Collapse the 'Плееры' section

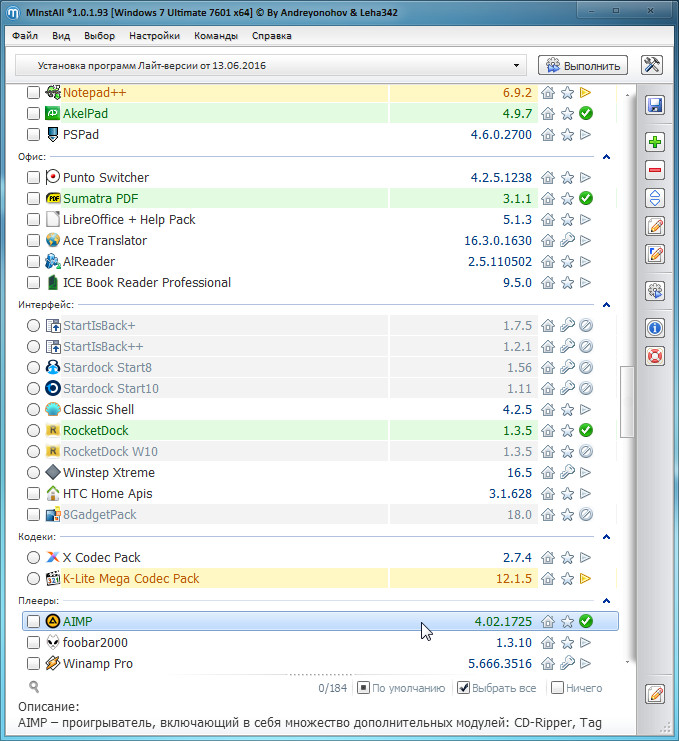[606, 601]
